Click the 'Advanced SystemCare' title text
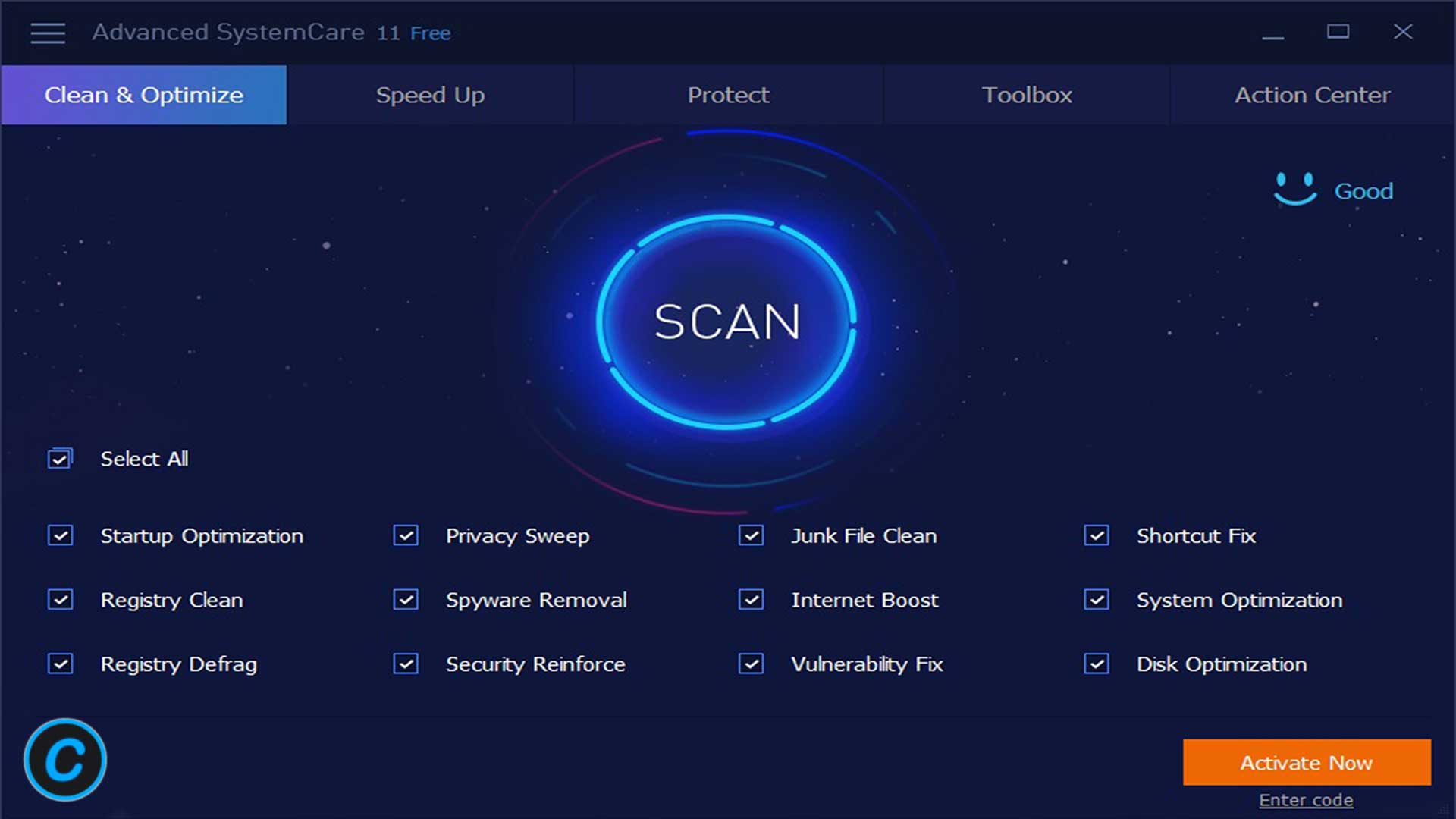1456x819 pixels. coord(228,33)
